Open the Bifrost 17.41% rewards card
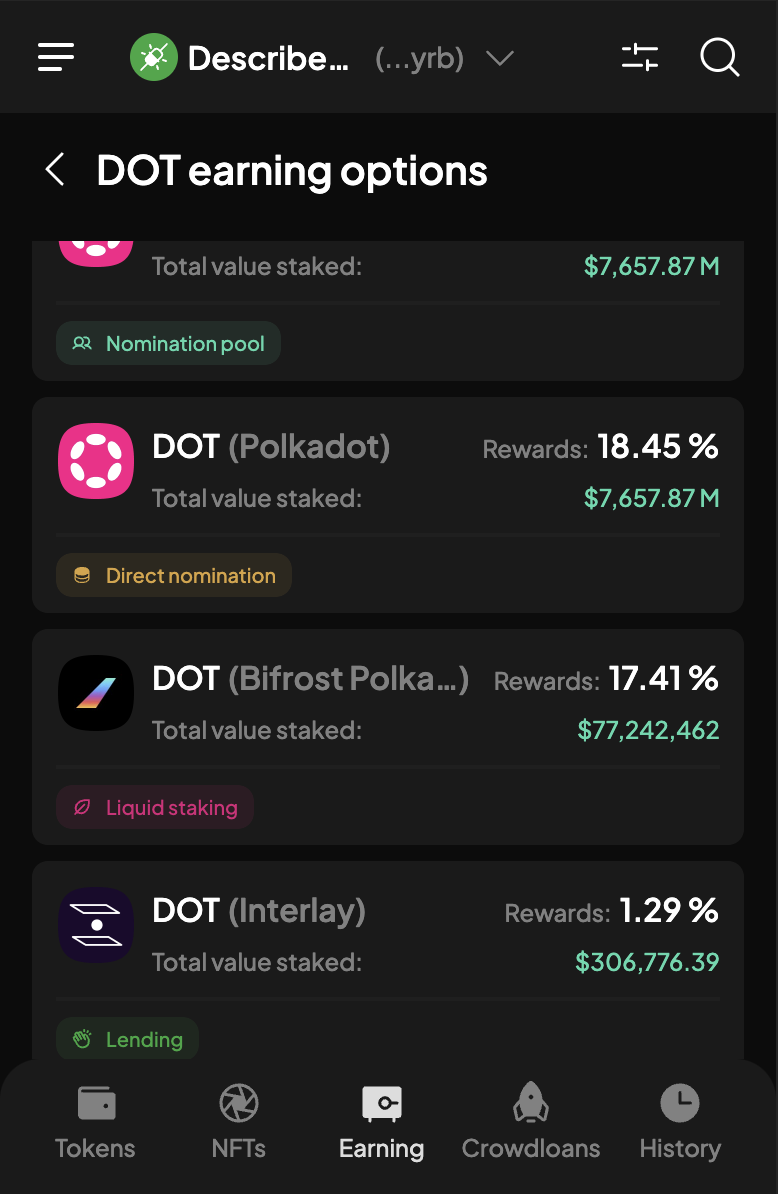Viewport: 778px width, 1194px height. [x=387, y=736]
